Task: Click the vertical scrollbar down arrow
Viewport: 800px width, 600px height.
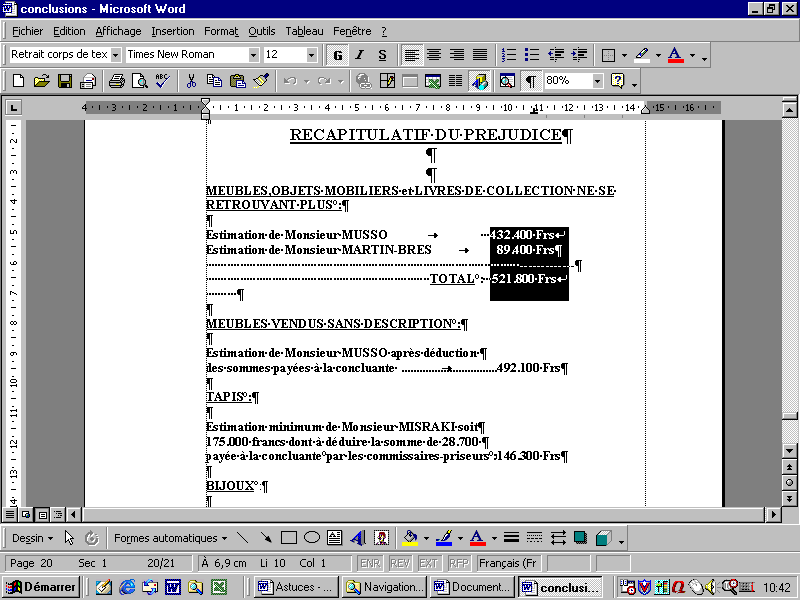Action: [x=790, y=450]
